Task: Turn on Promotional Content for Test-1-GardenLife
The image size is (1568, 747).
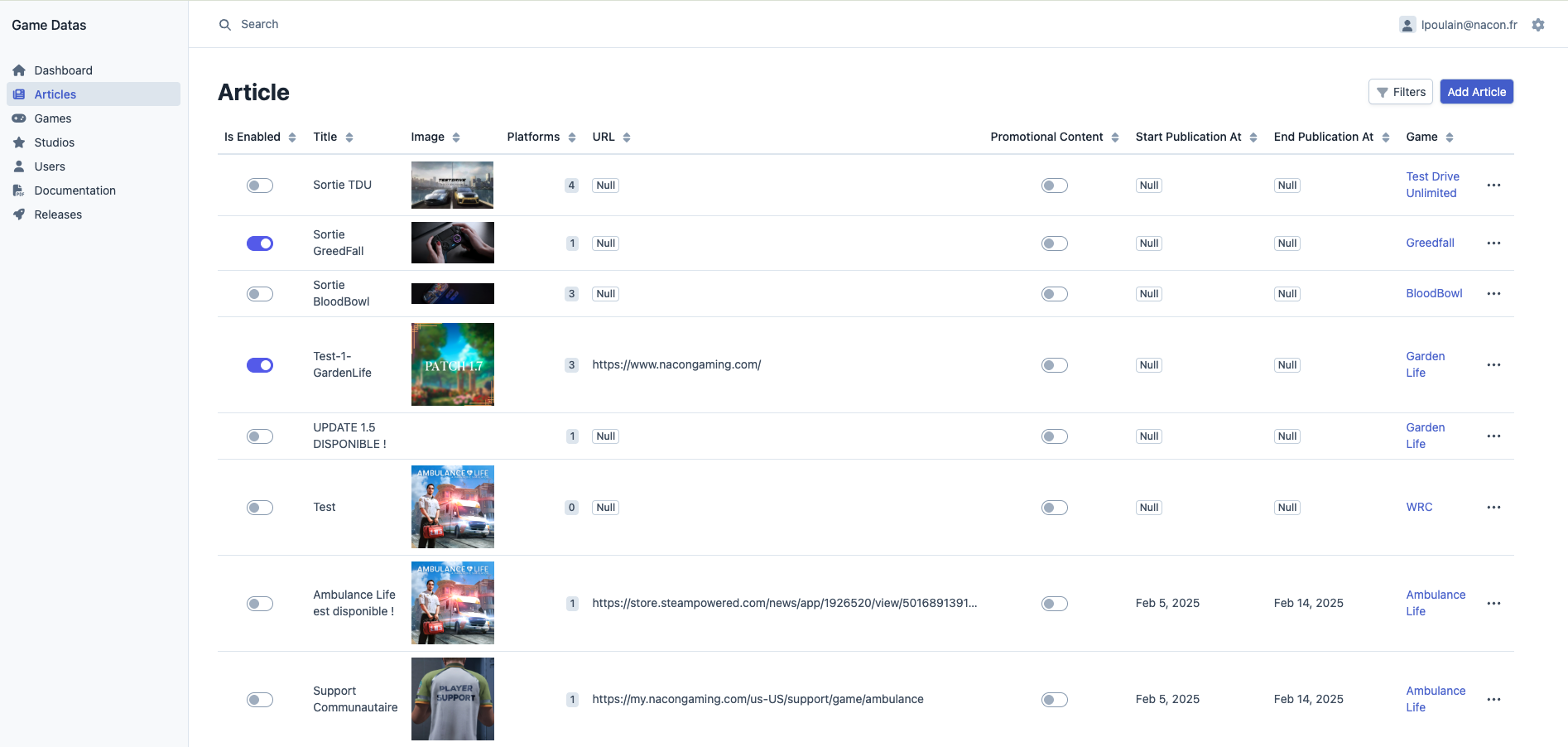Action: pyautogui.click(x=1054, y=365)
